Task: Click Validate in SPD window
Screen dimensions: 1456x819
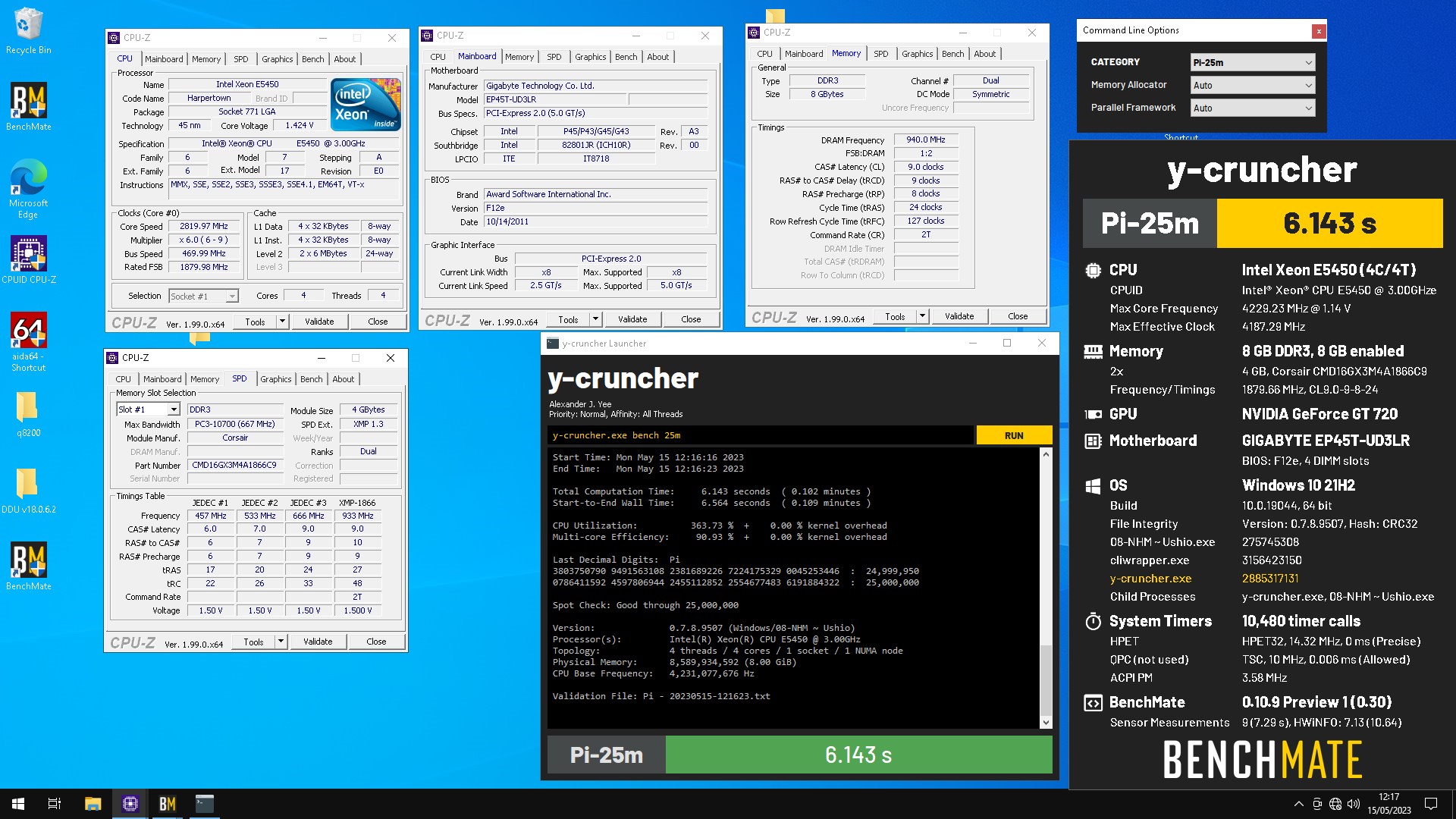Action: (x=318, y=642)
